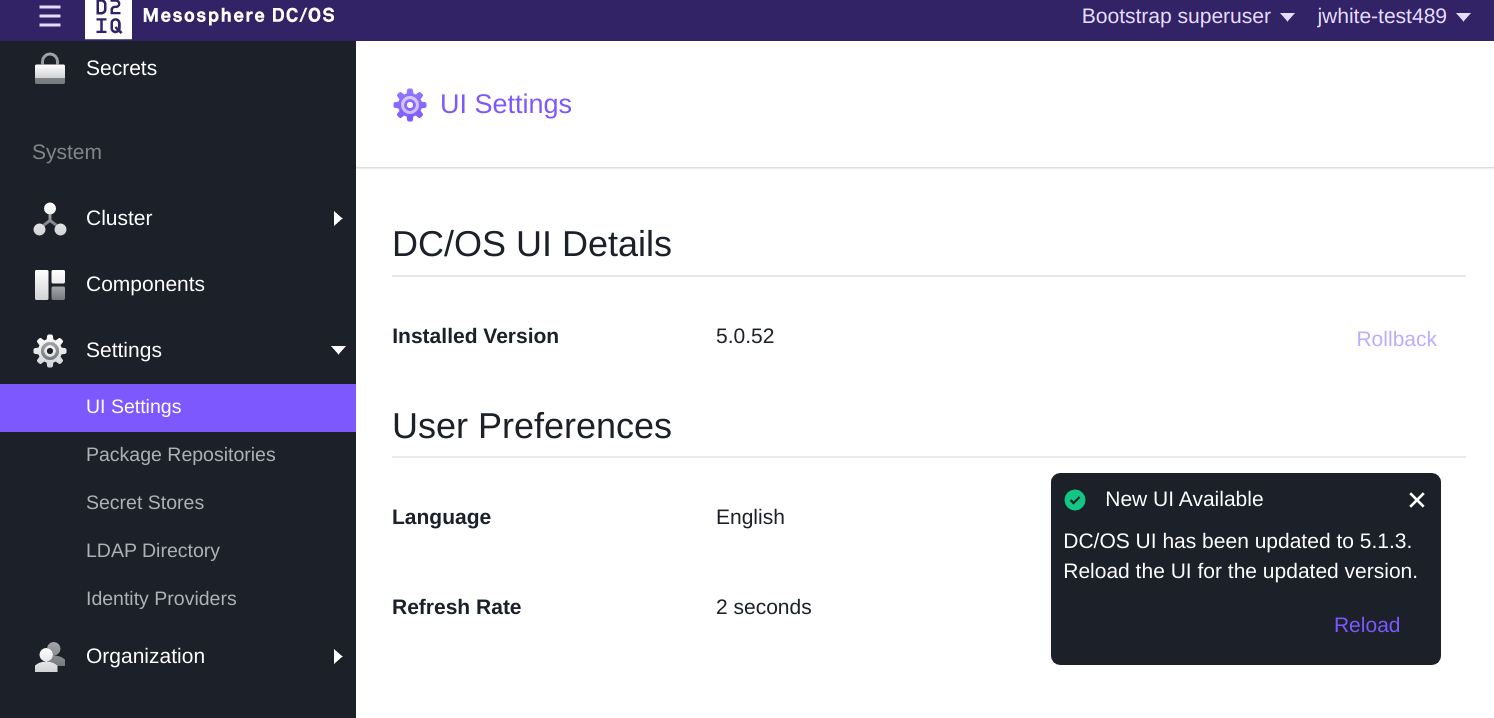Click the D2iQ logo
This screenshot has width=1494, height=718.
click(108, 18)
